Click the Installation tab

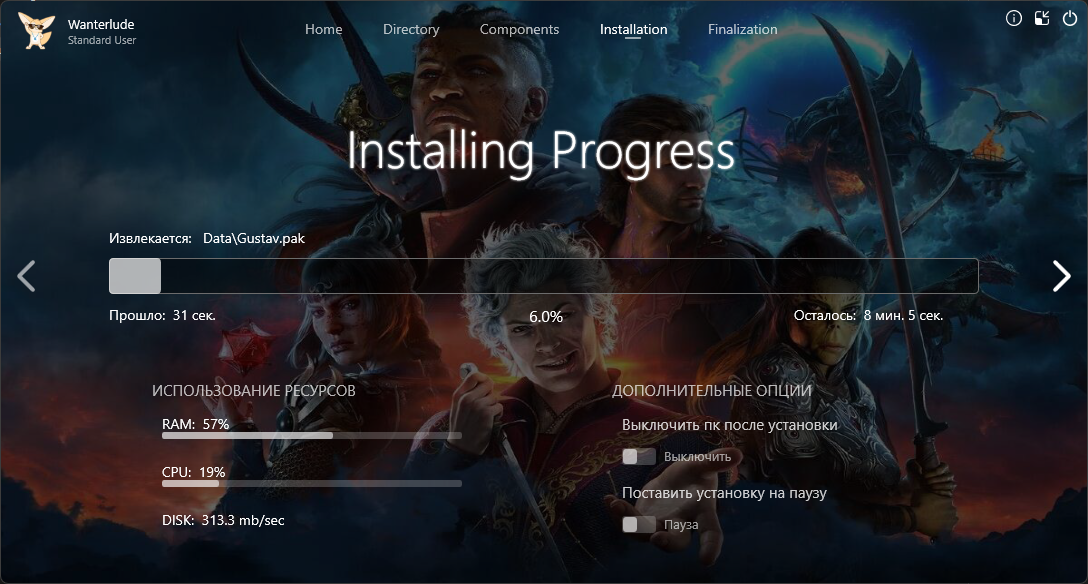[x=633, y=29]
